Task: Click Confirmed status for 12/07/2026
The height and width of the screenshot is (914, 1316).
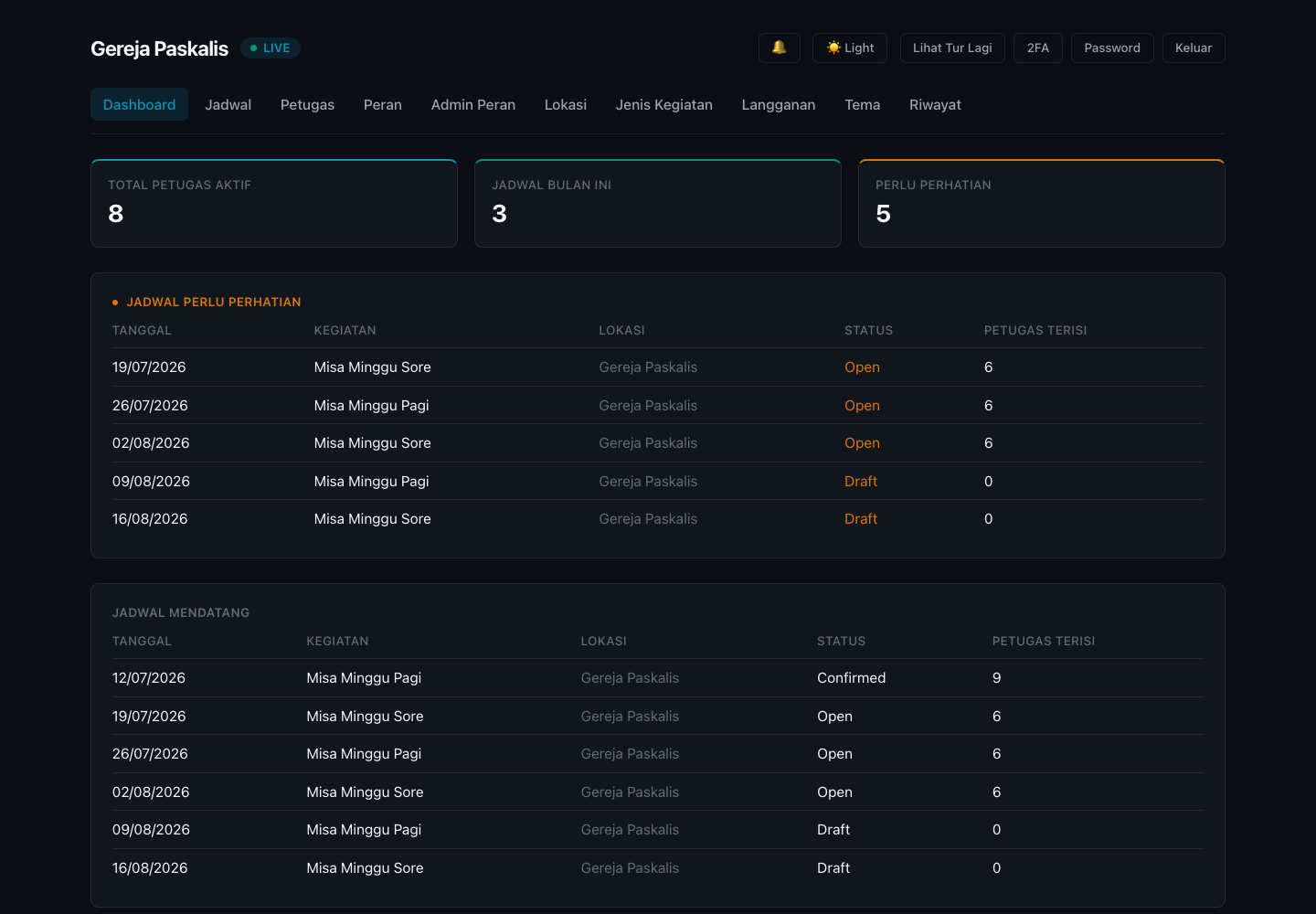Action: pos(851,678)
